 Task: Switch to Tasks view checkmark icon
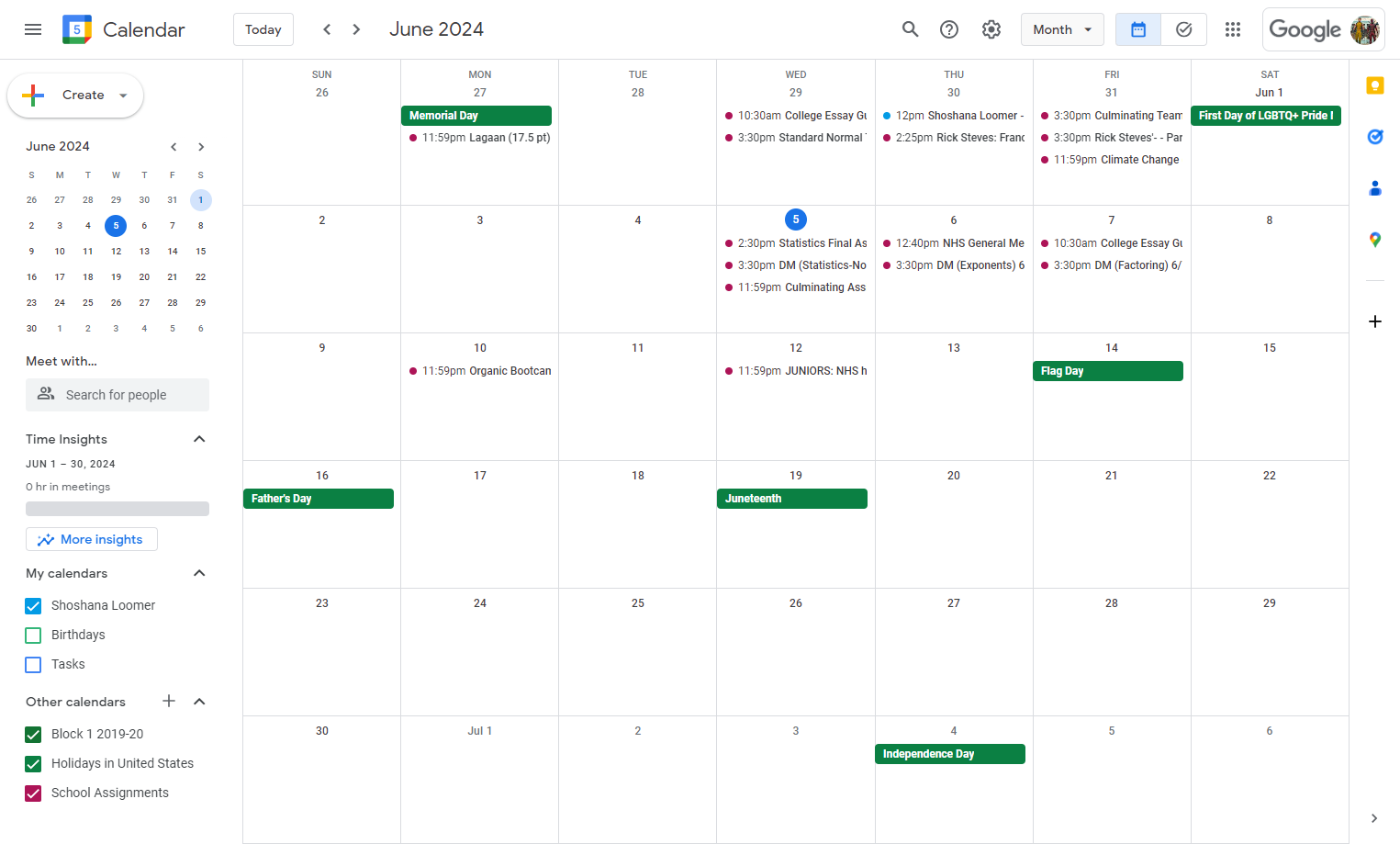pos(1184,29)
